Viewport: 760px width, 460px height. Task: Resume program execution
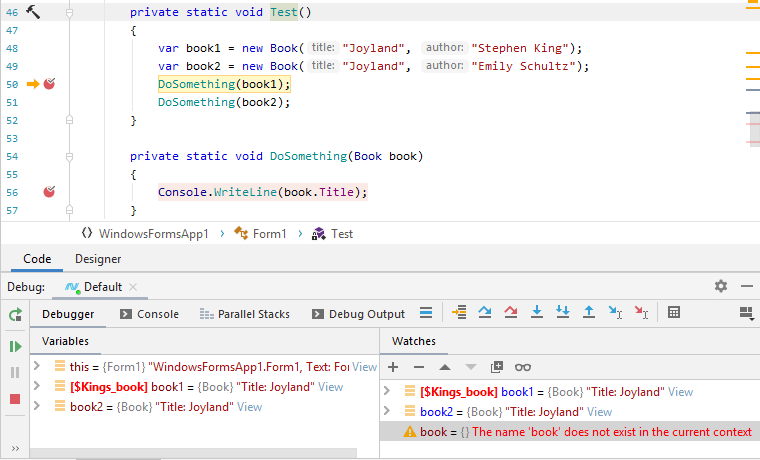click(x=15, y=346)
